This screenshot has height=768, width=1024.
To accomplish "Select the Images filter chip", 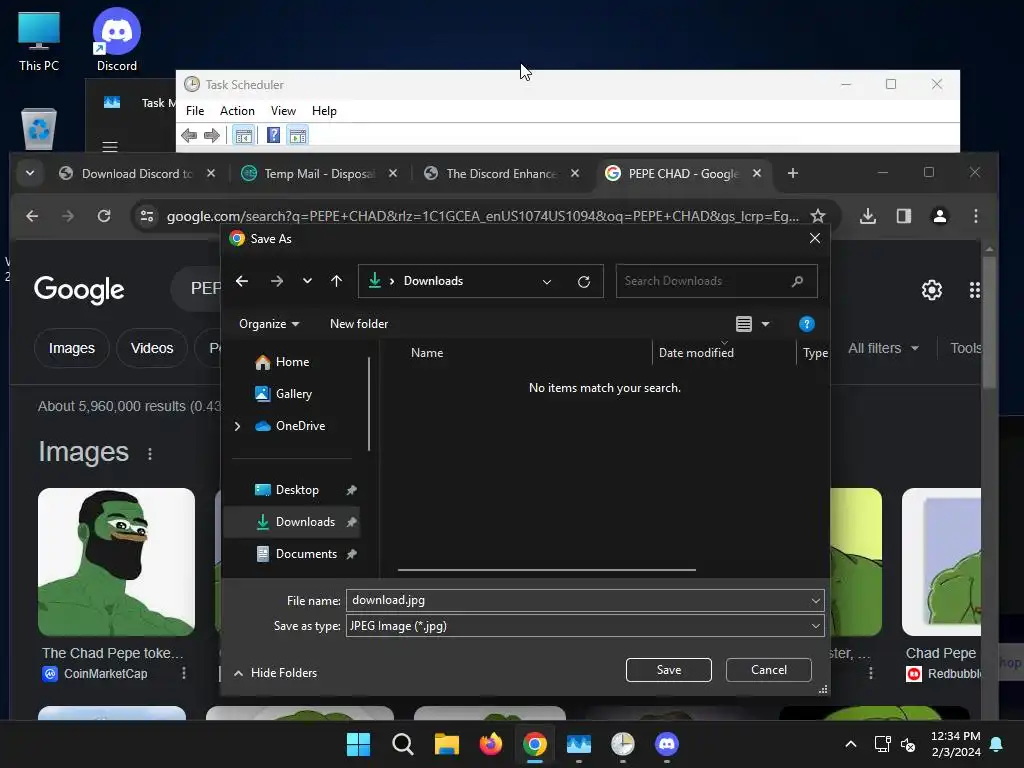I will point(72,348).
